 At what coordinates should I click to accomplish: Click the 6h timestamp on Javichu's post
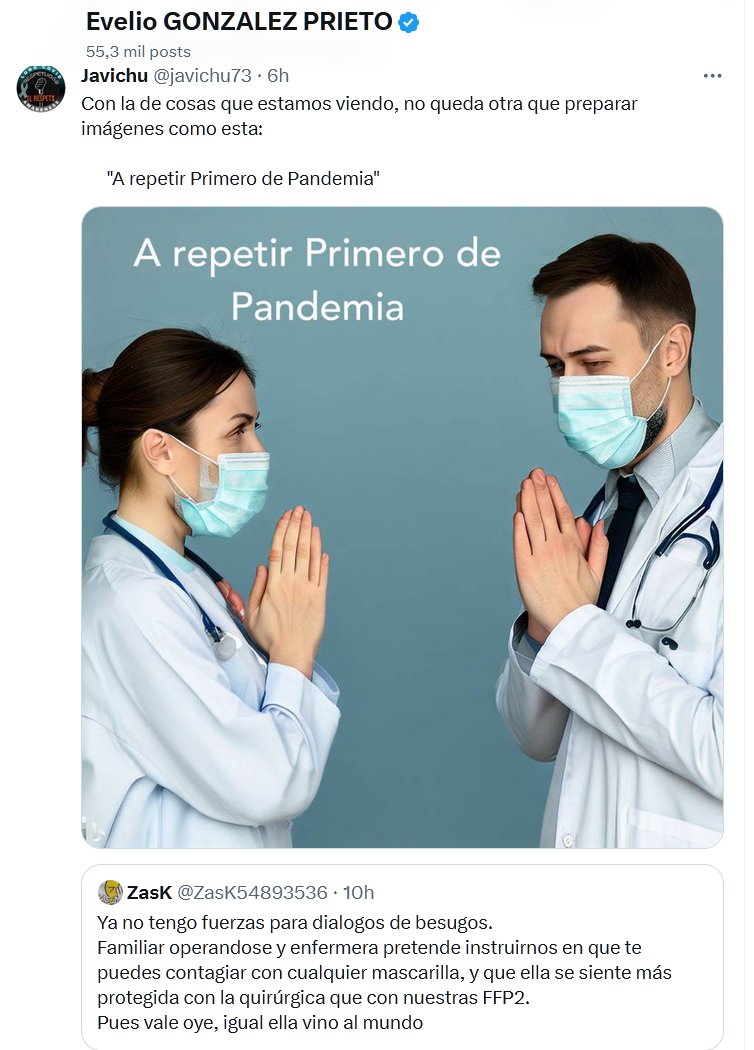(x=278, y=76)
